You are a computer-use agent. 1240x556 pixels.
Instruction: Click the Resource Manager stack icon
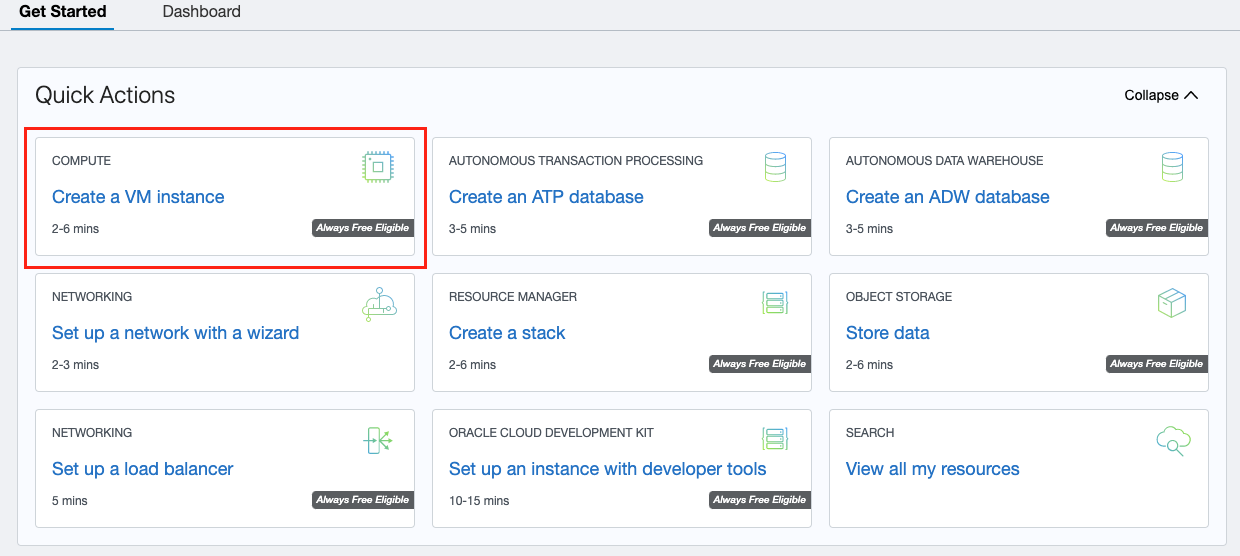[x=775, y=303]
